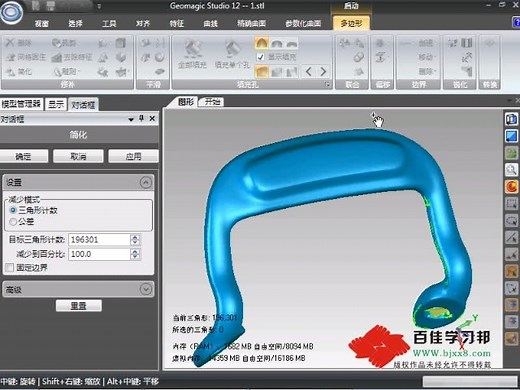Click the orange circular icon in right sidebar
The width and height of the screenshot is (520, 390).
511,186
